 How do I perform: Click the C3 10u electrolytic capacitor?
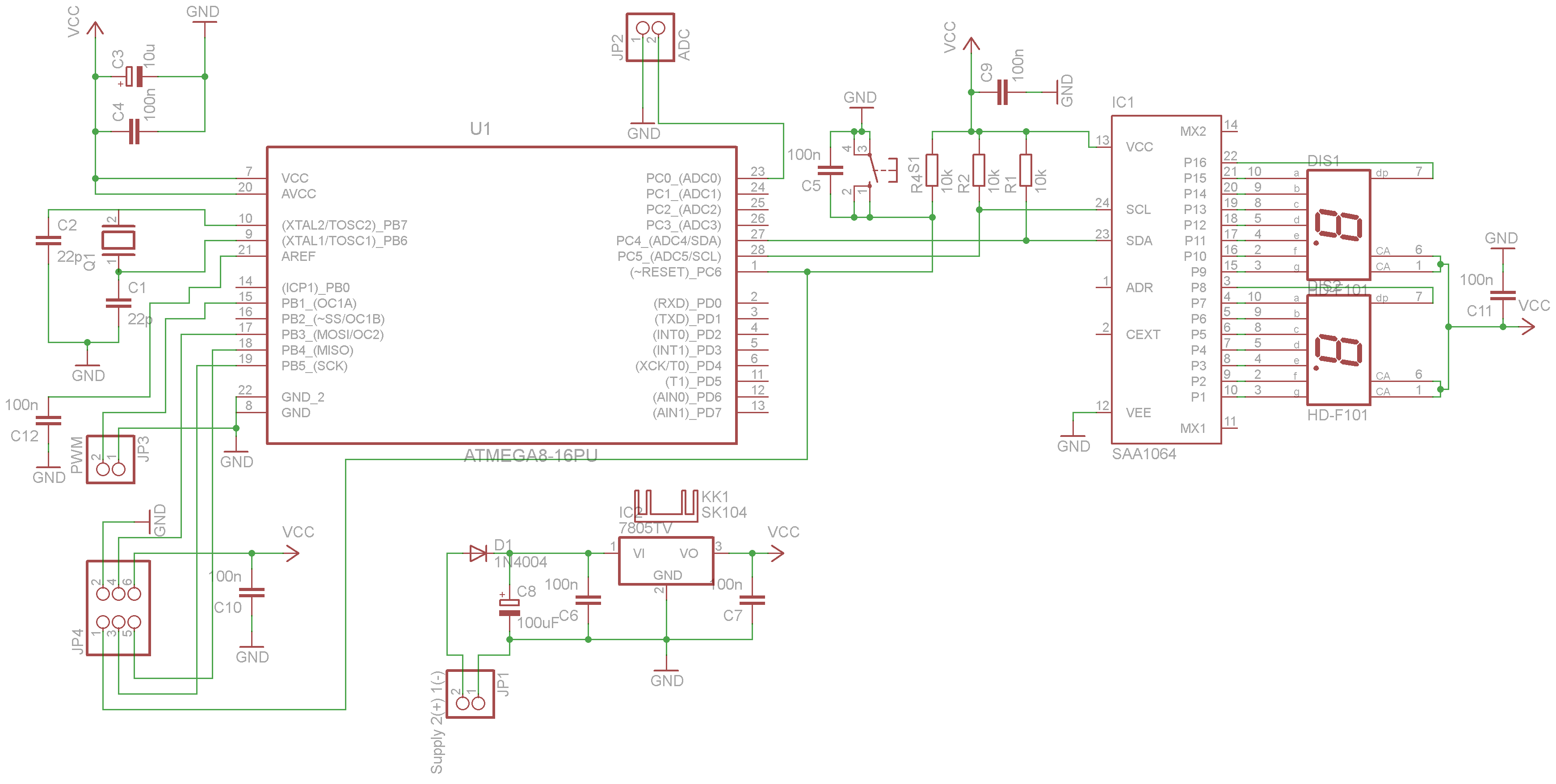pyautogui.click(x=134, y=77)
